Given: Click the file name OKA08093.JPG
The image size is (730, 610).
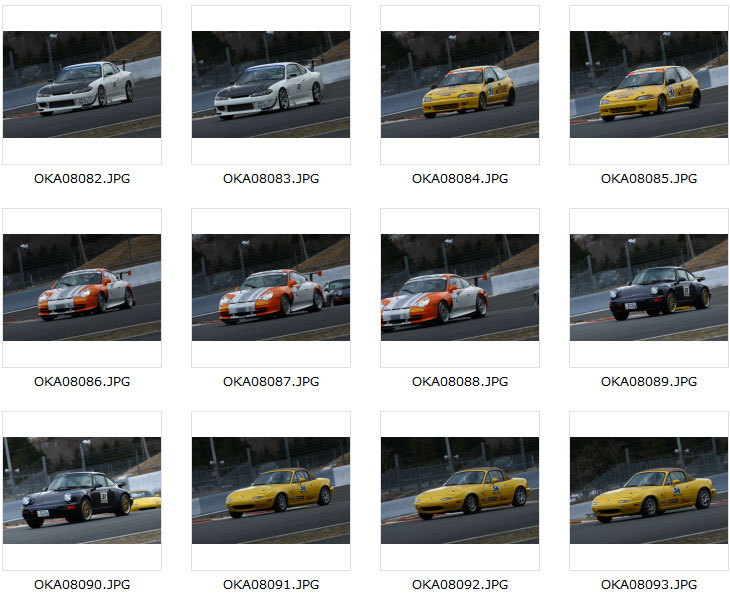Looking at the screenshot, I should 649,585.
